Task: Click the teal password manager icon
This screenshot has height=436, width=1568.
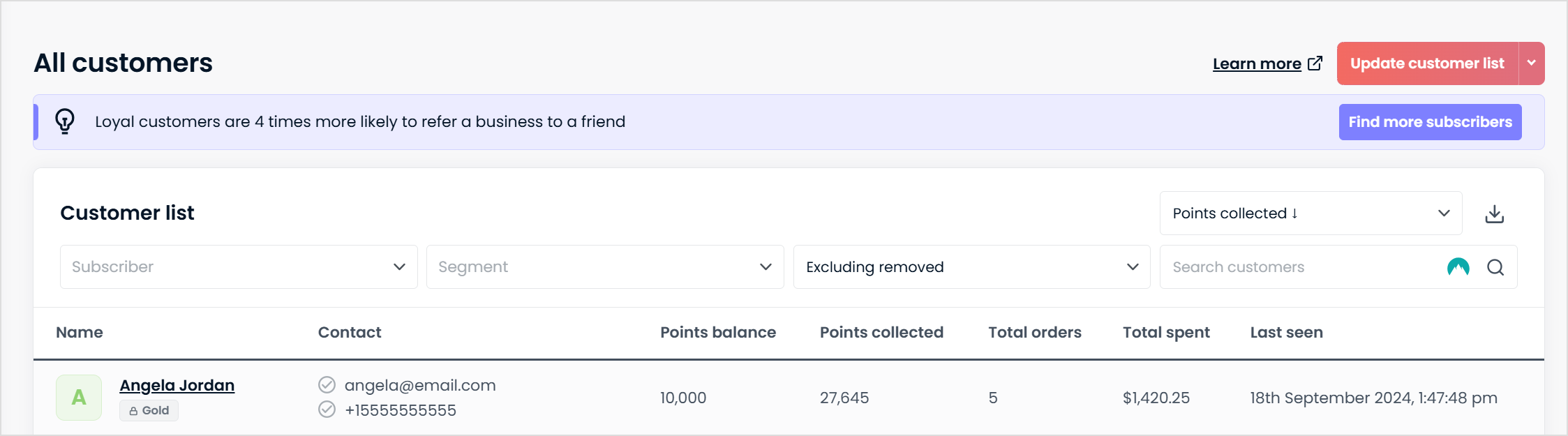Action: point(1458,267)
